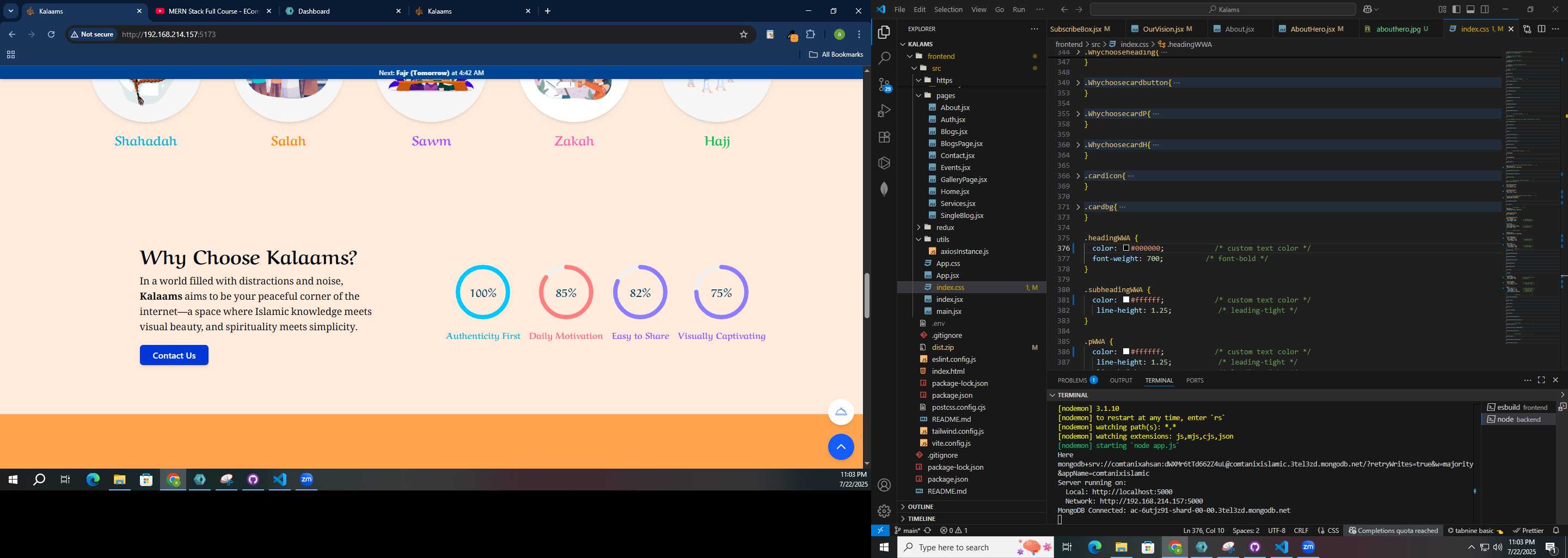Image resolution: width=1568 pixels, height=558 pixels.
Task: Open the Explorer view in VS Code activity bar
Action: pyautogui.click(x=884, y=32)
